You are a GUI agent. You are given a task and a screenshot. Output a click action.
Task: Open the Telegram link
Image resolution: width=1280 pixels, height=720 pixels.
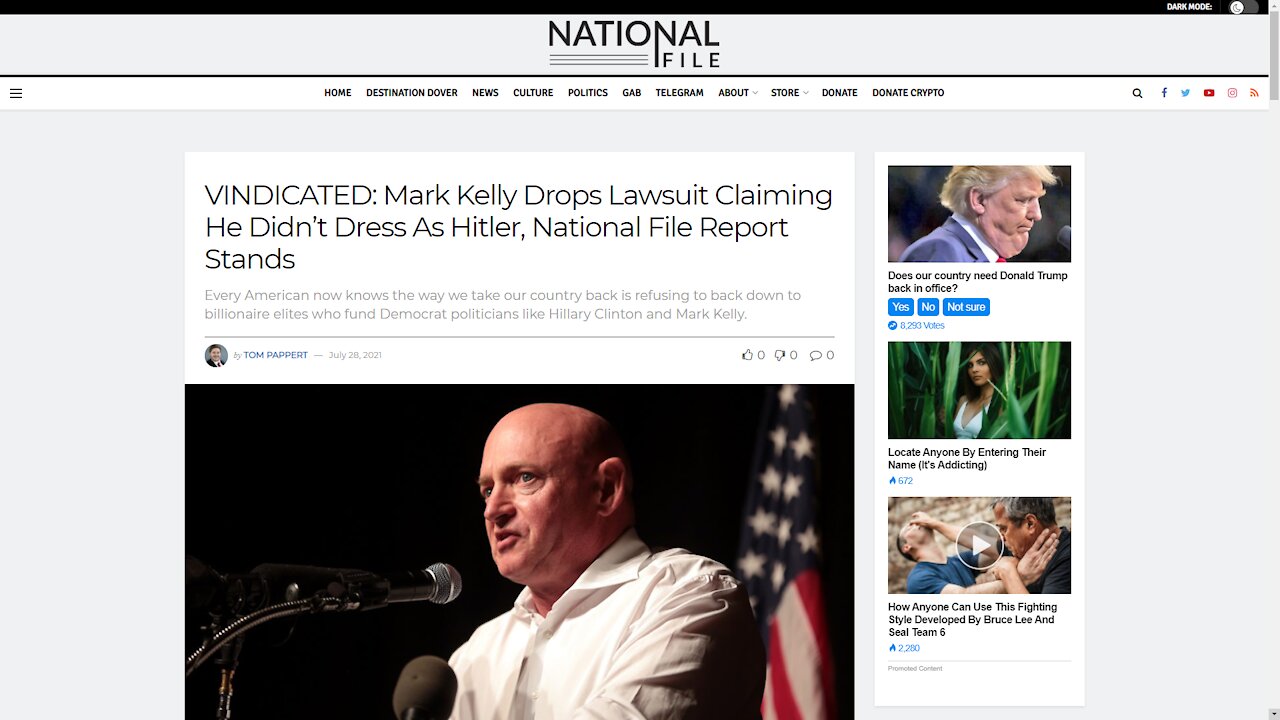[679, 93]
